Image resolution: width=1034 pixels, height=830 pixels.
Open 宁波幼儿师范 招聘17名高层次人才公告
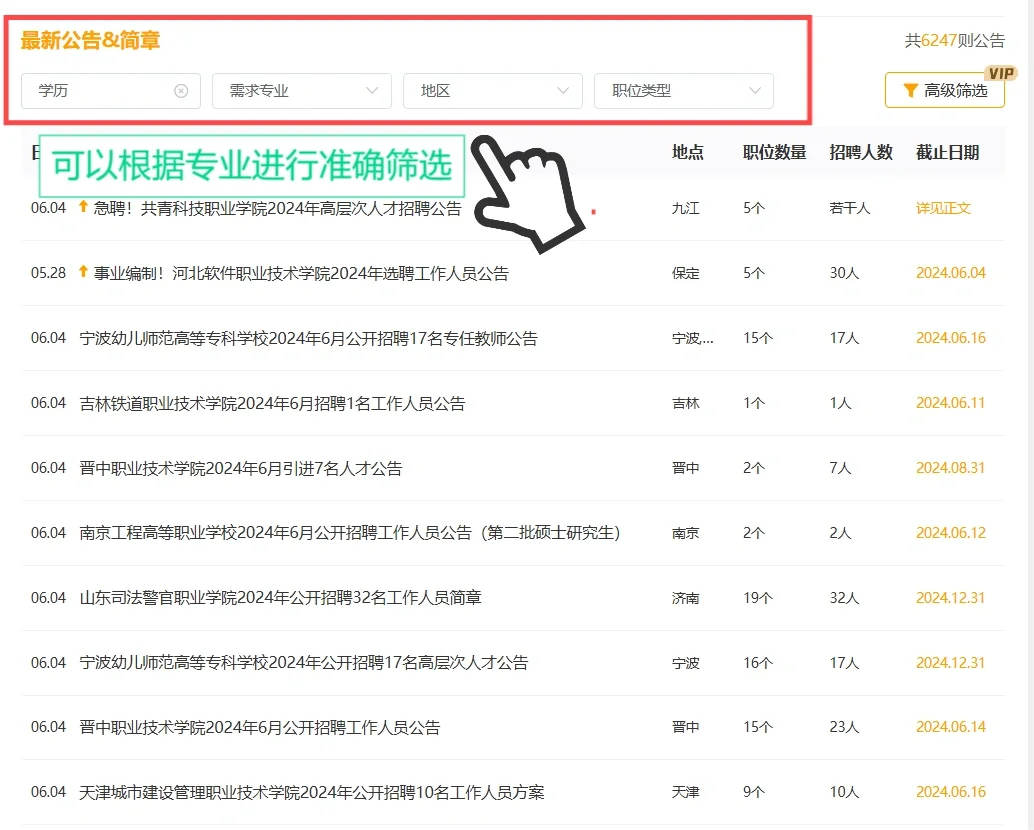pos(304,663)
